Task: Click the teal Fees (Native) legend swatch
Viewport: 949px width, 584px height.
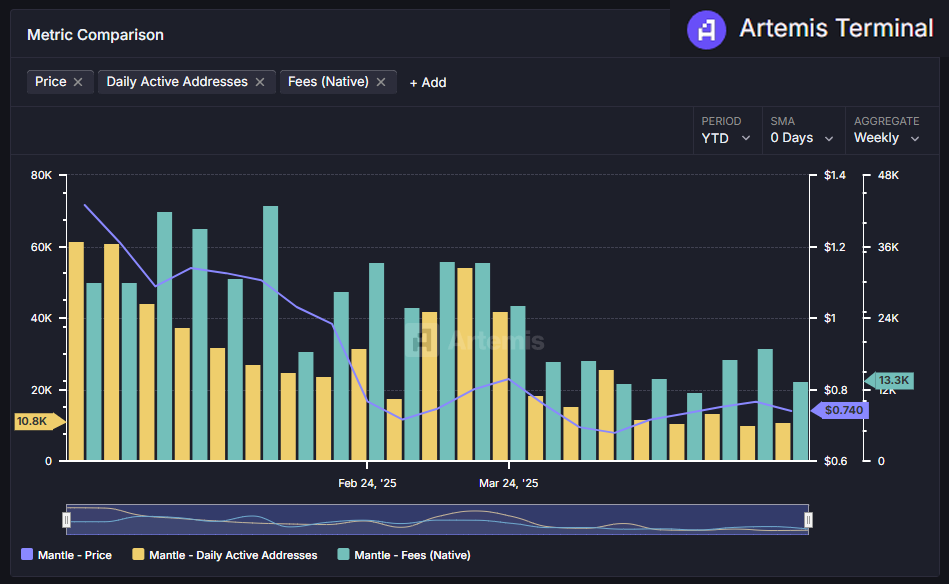Action: point(343,554)
